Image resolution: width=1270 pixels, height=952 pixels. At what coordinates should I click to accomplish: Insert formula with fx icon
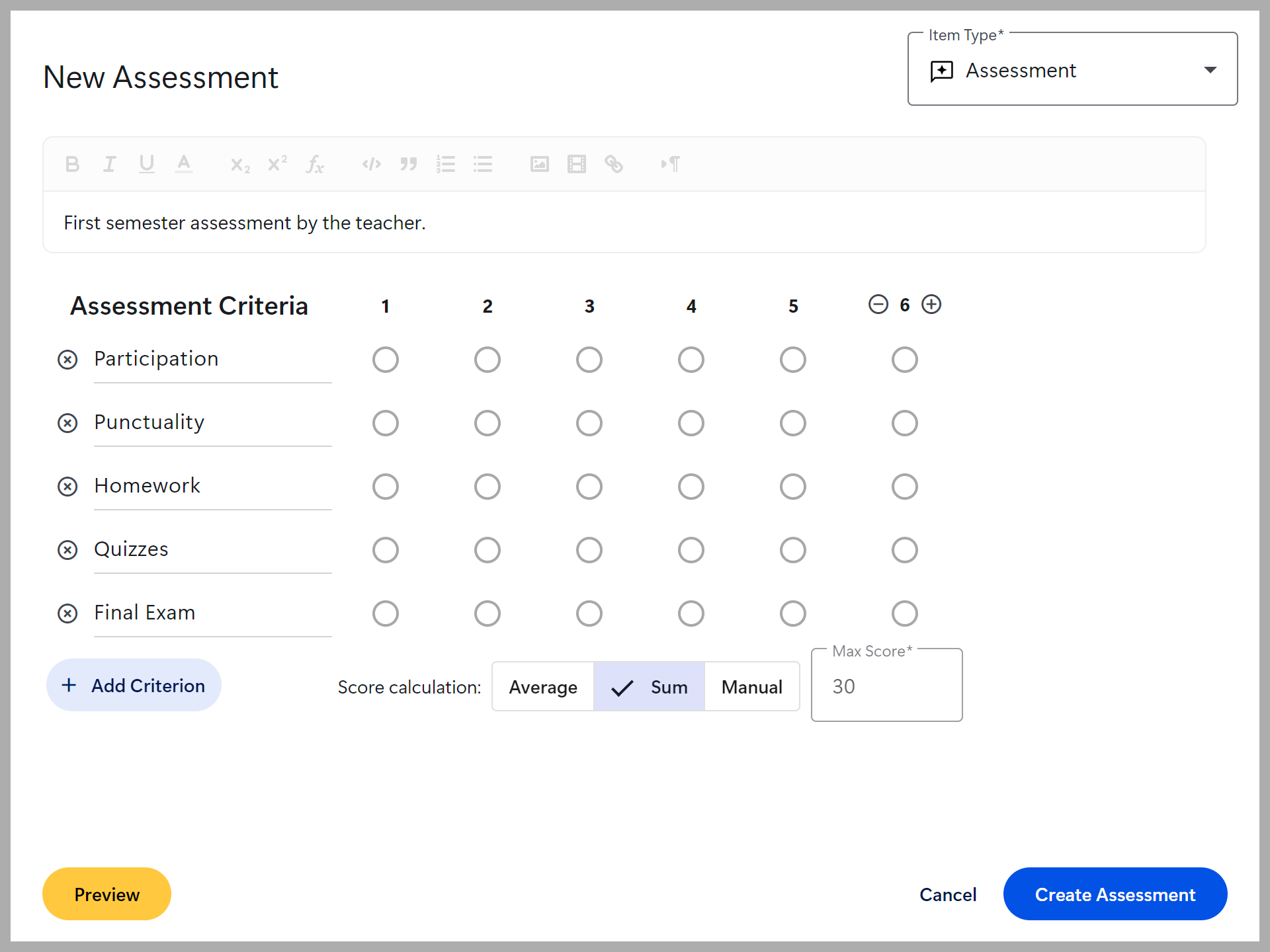click(x=315, y=164)
